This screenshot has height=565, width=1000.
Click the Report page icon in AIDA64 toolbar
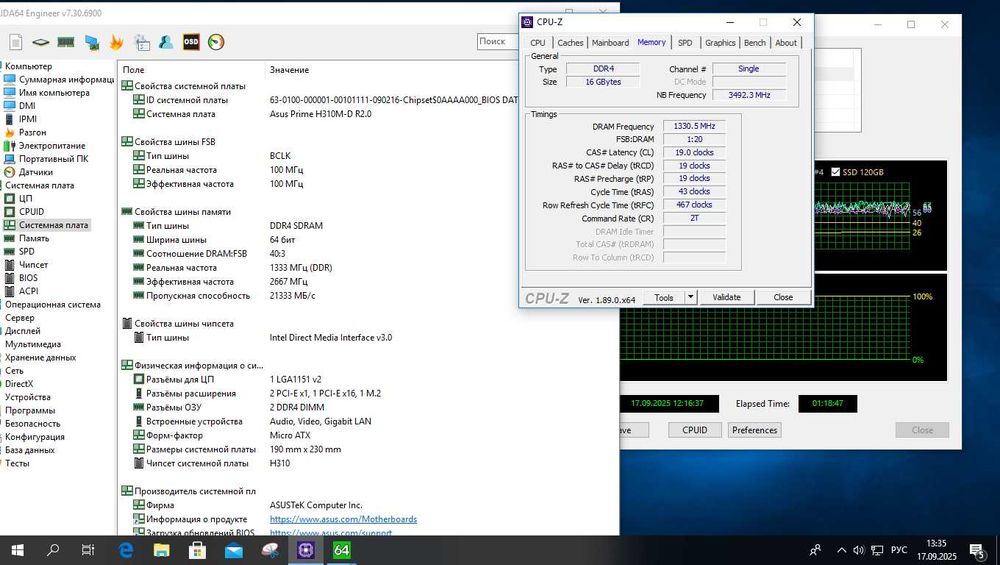click(x=16, y=42)
